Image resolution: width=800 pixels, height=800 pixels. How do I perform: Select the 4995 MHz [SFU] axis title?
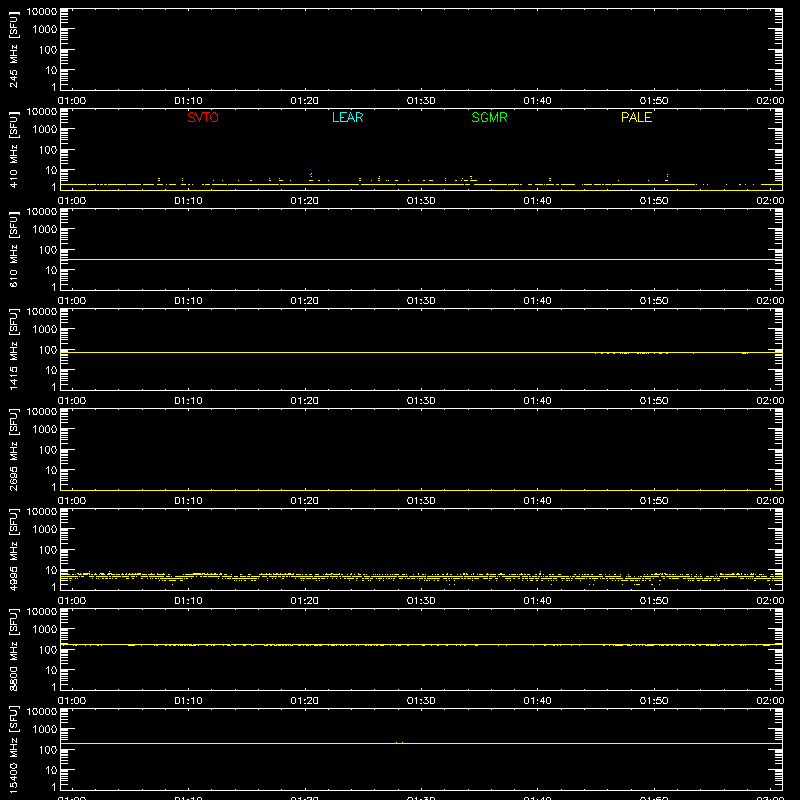(x=13, y=549)
